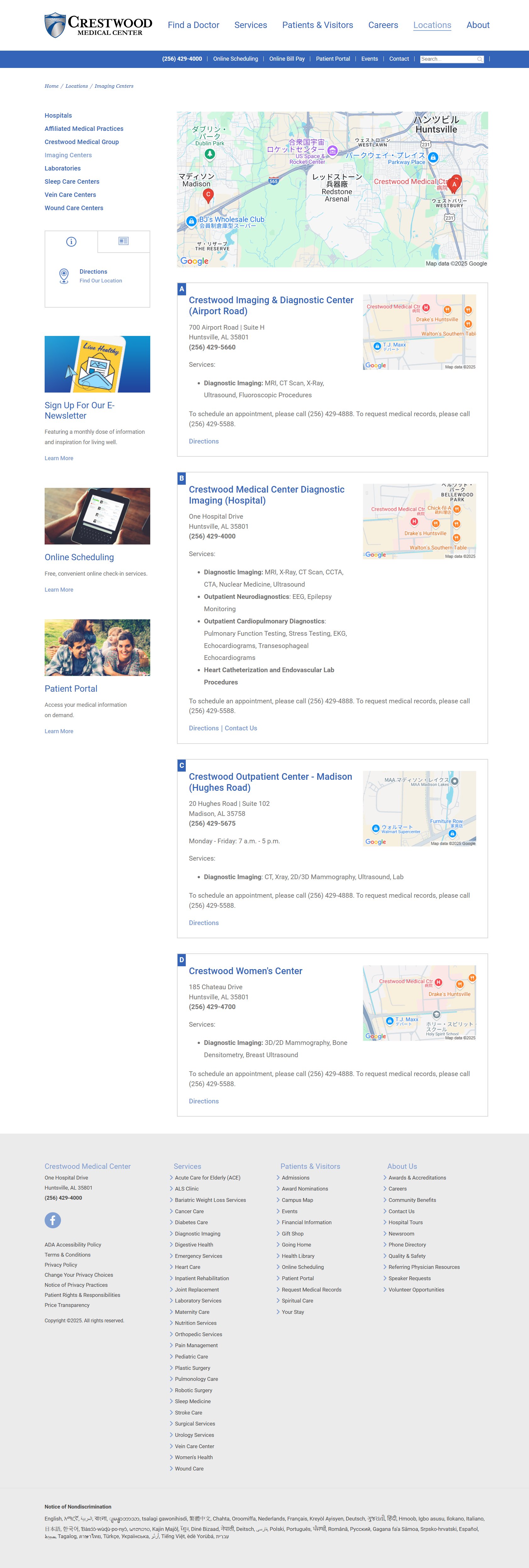
Task: Open Vein Care Centers link
Action: tap(70, 195)
